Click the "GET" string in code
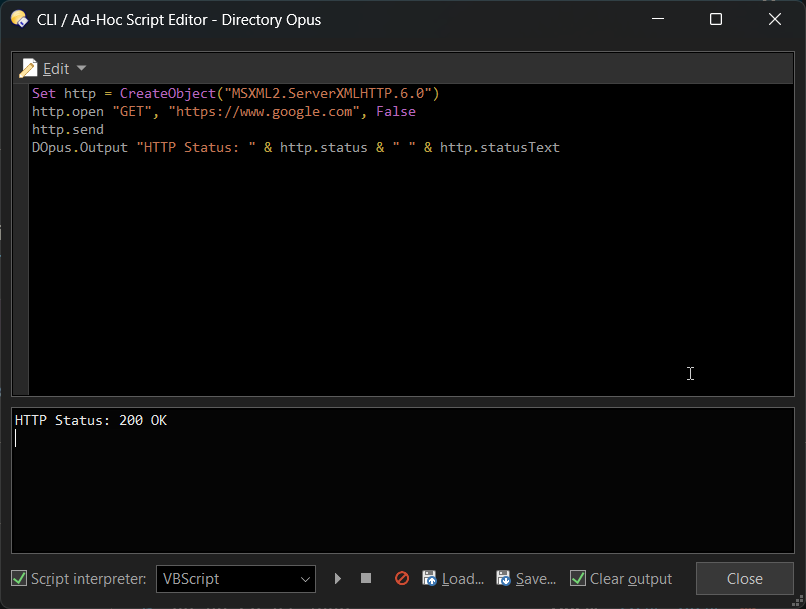The height and width of the screenshot is (609, 806). (132, 112)
